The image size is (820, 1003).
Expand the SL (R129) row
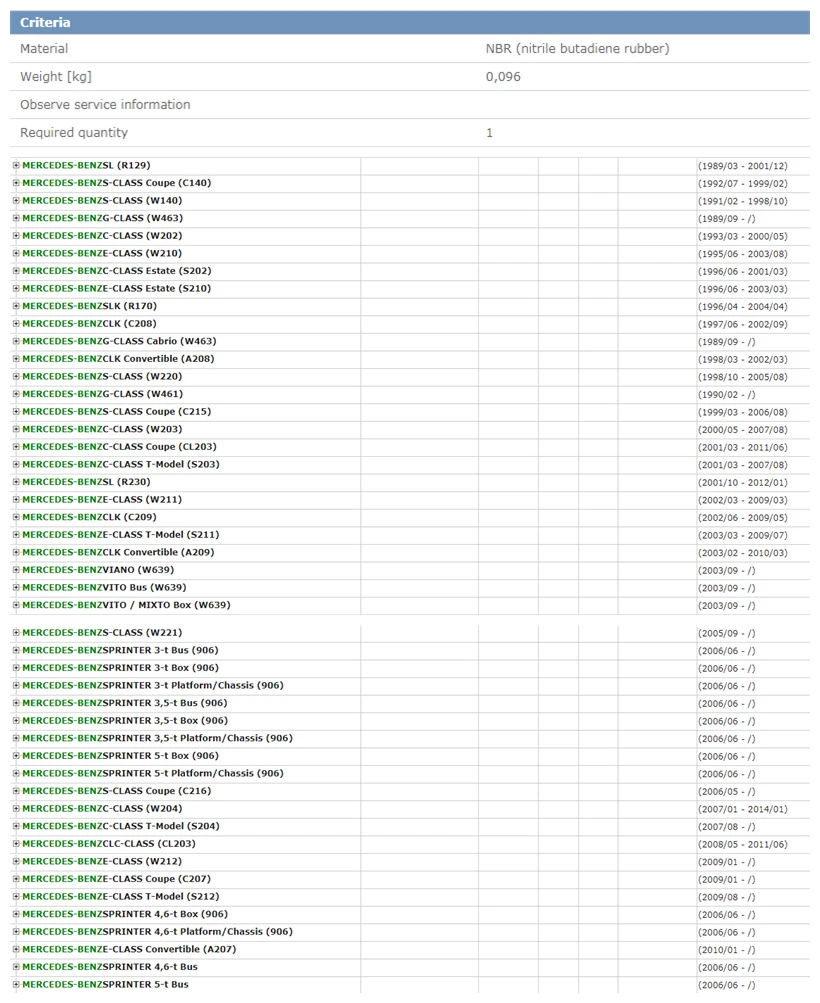coord(16,165)
